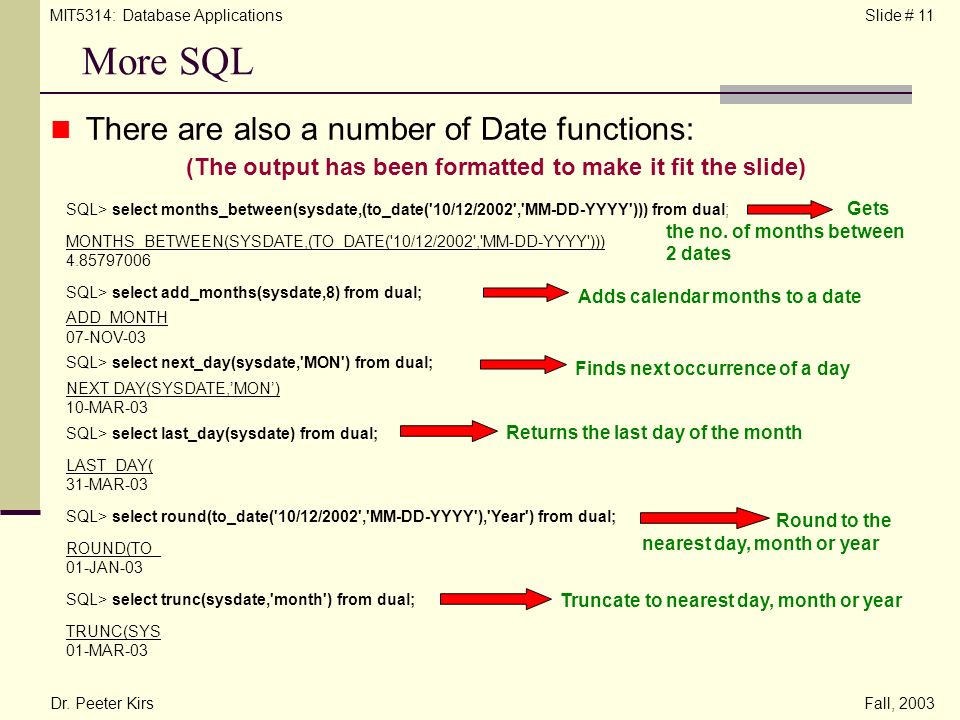Click the 'Slide # 11' label
960x720 pixels.
point(899,15)
